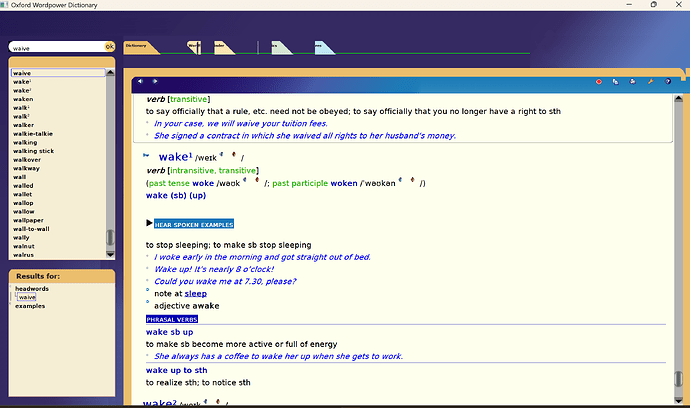Viewport: 690px width, 408px height.
Task: Play blue pronunciation icon for woke
Action: (x=245, y=180)
